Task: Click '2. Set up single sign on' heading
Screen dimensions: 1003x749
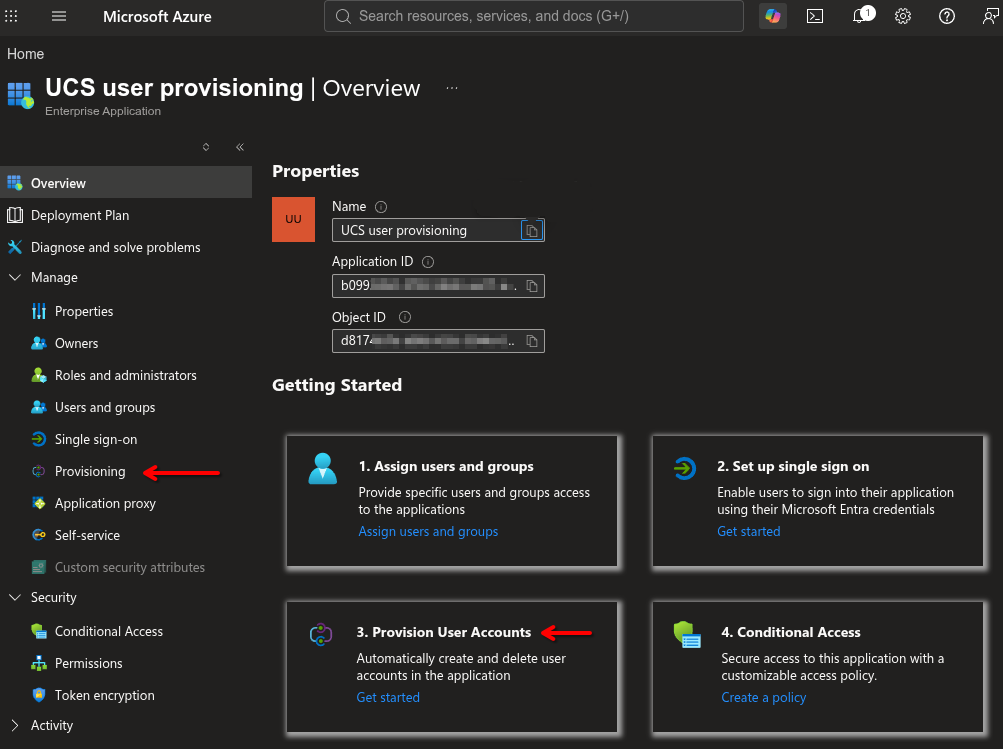Action: [x=793, y=466]
